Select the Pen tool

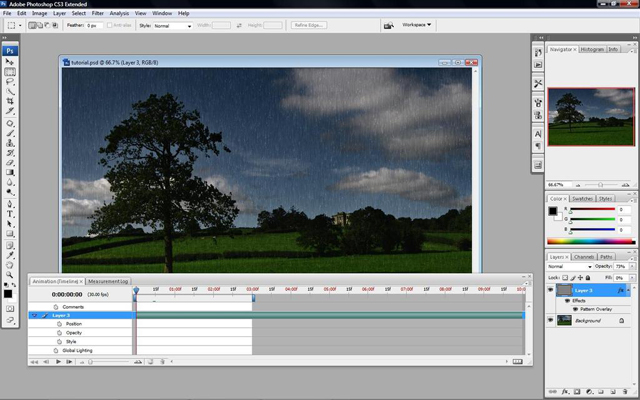10,204
